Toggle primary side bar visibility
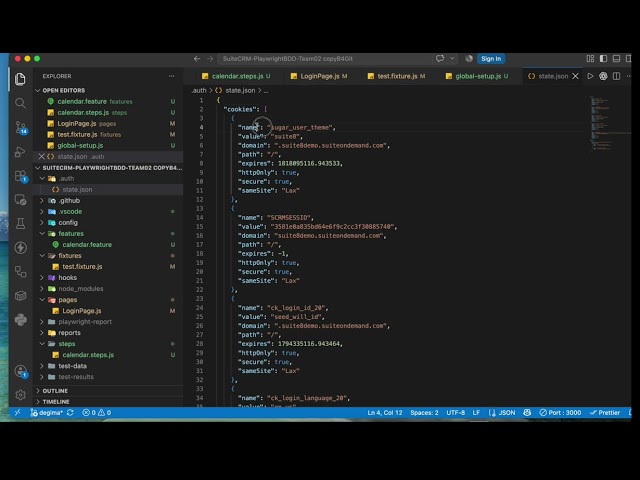Screen dimensions: 640x480 tap(603, 59)
